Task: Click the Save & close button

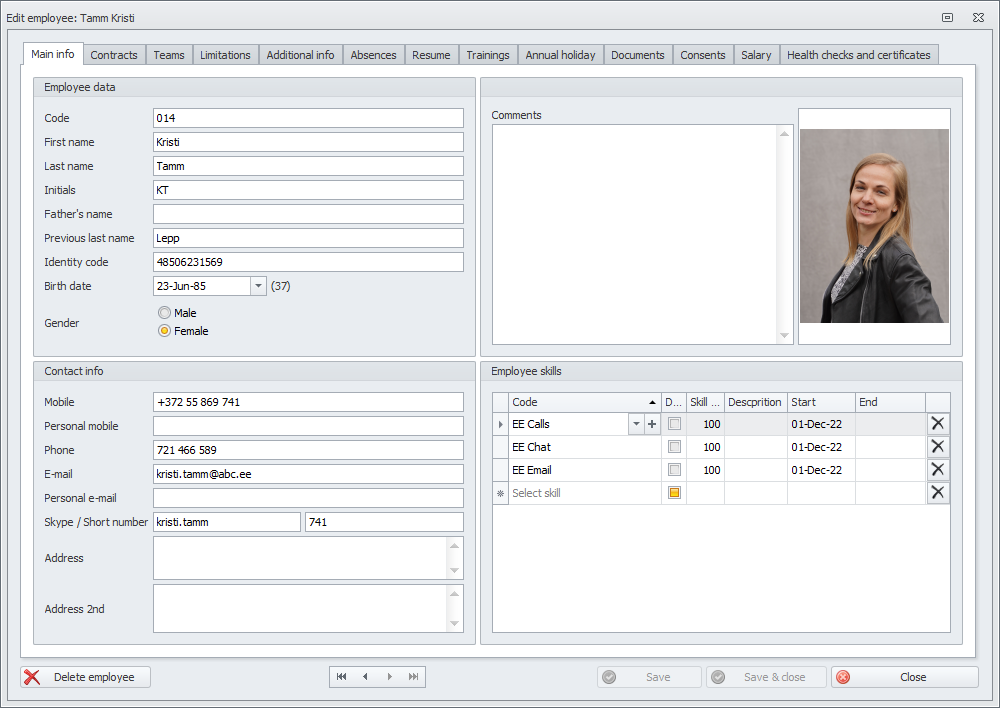Action: [766, 677]
